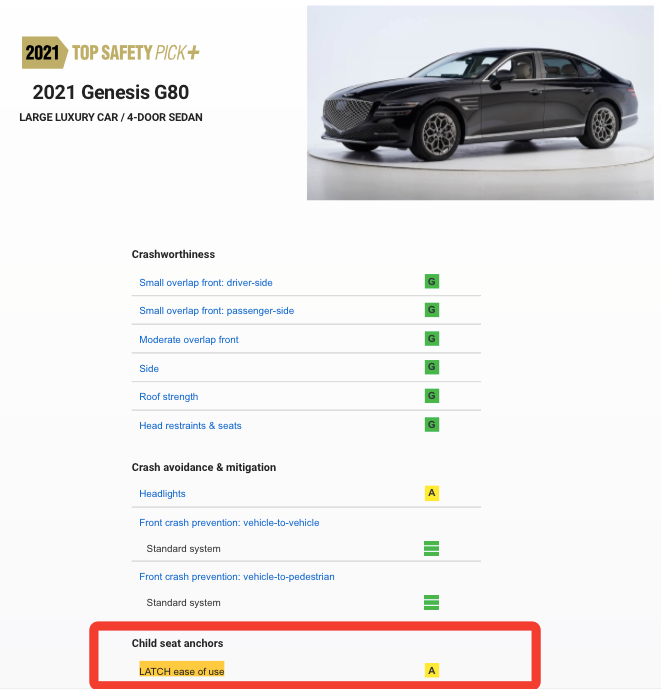Open Front crash prevention: vehicle-to-pedestrian link

point(237,577)
